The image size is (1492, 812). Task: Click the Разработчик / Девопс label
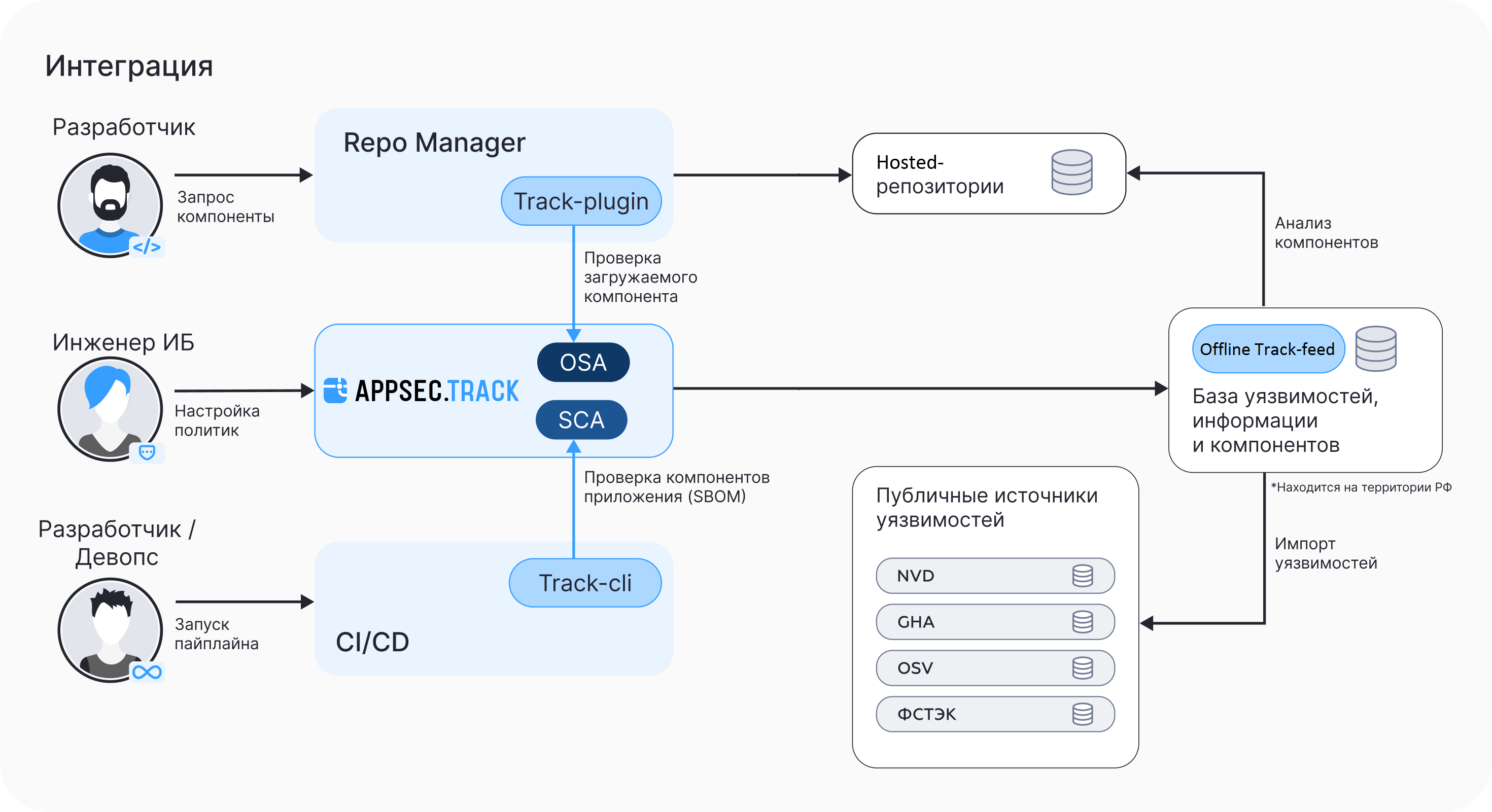click(x=116, y=543)
